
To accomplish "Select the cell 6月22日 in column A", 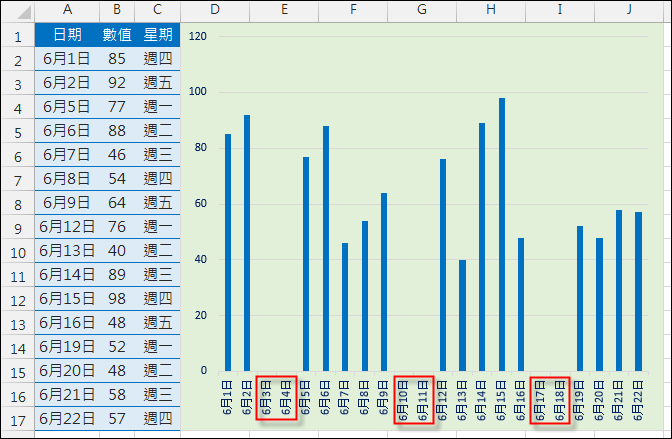I will point(67,419).
